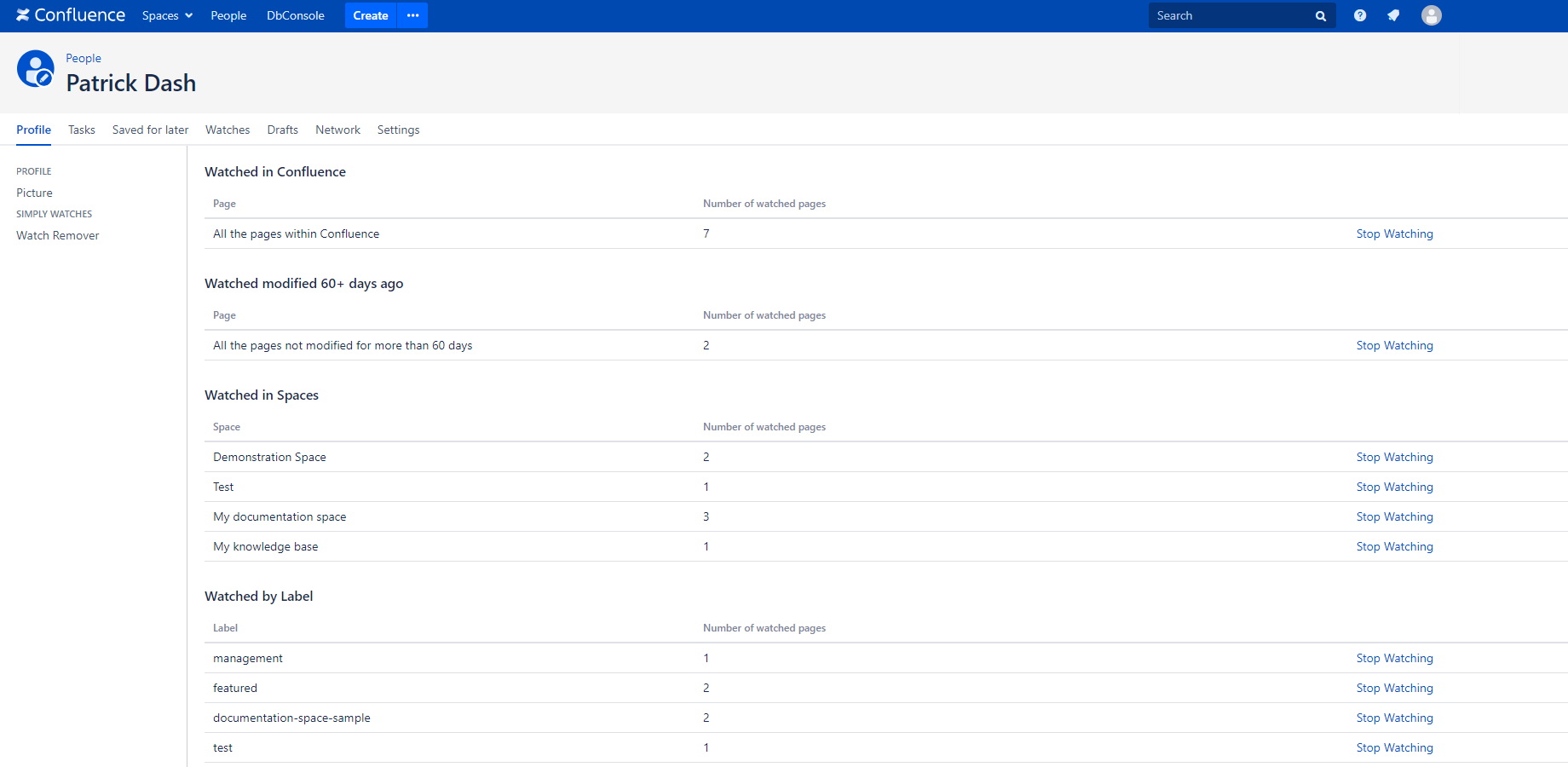Click the count 3 for My documentation space
1568x767 pixels.
[x=706, y=516]
